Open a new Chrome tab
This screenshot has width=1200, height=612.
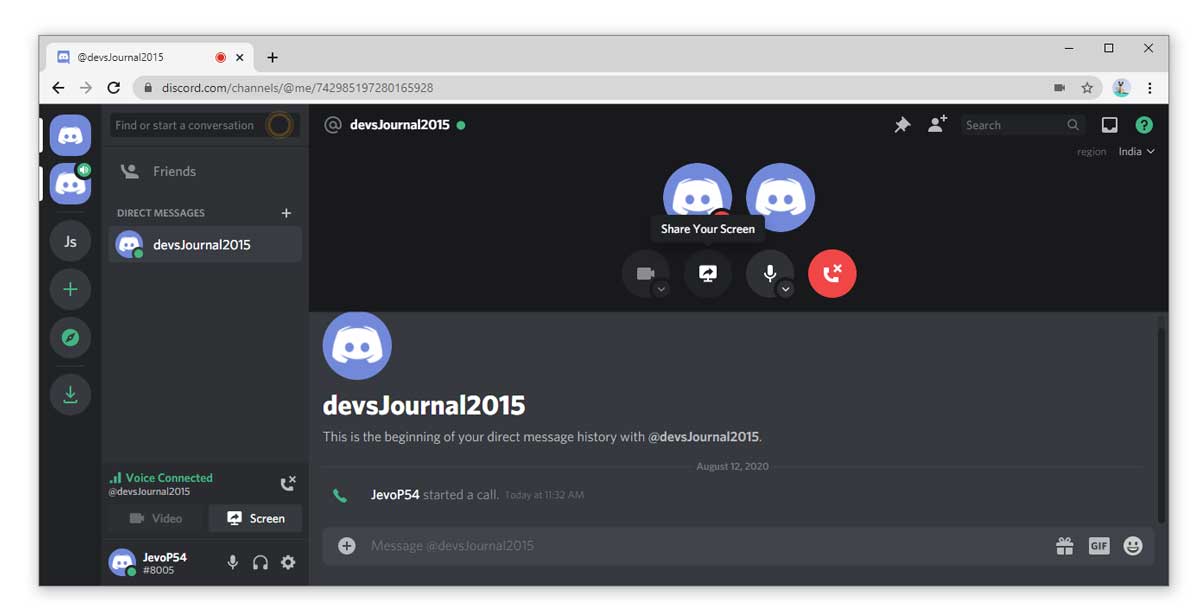click(272, 58)
